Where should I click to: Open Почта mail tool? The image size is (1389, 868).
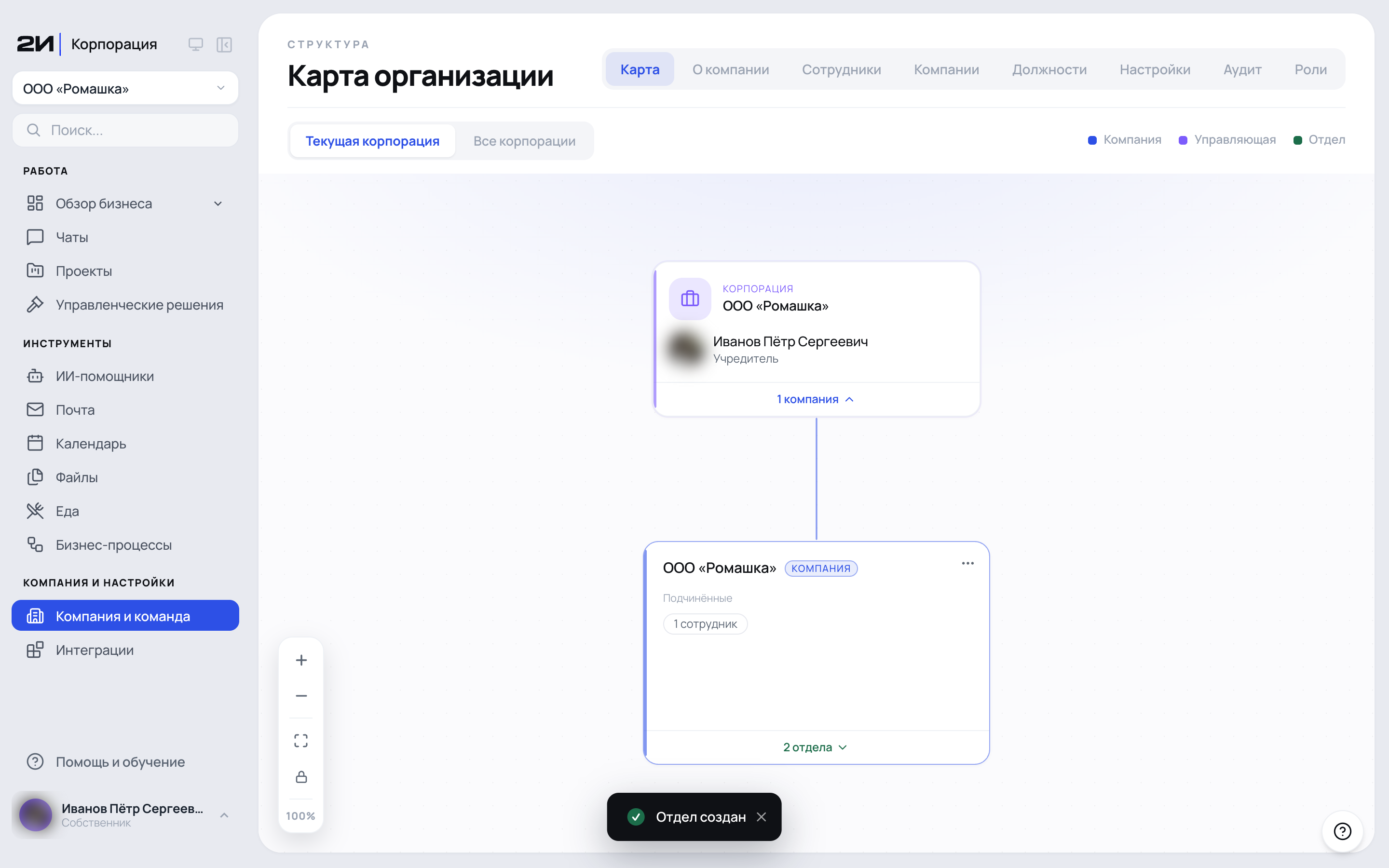coord(125,410)
